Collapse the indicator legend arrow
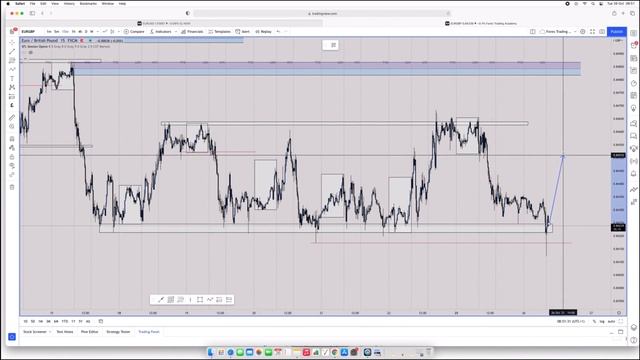Viewport: 640px width, 360px height. tap(26, 58)
